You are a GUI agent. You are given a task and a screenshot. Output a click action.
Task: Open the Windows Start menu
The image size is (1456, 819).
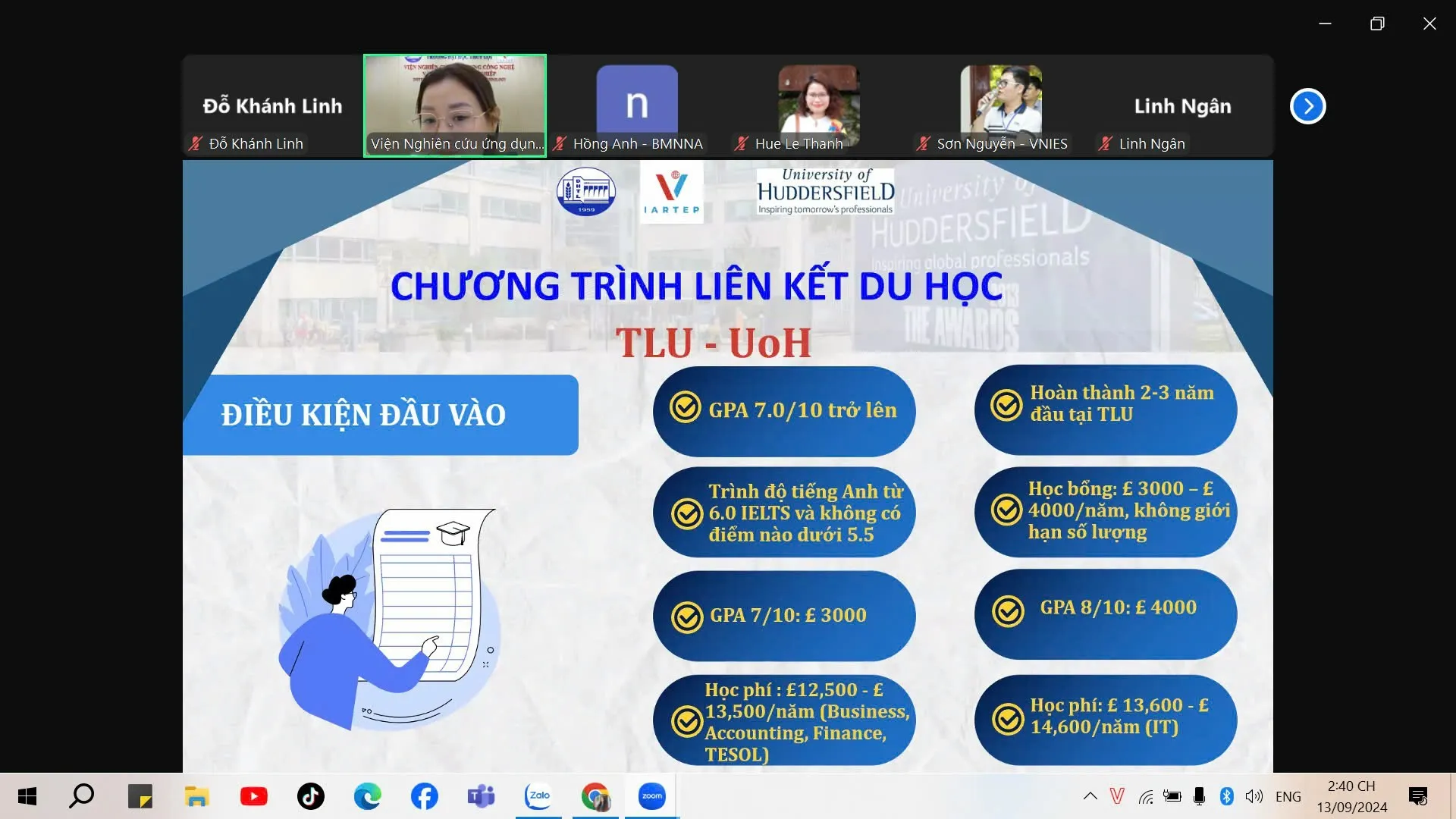[x=27, y=796]
